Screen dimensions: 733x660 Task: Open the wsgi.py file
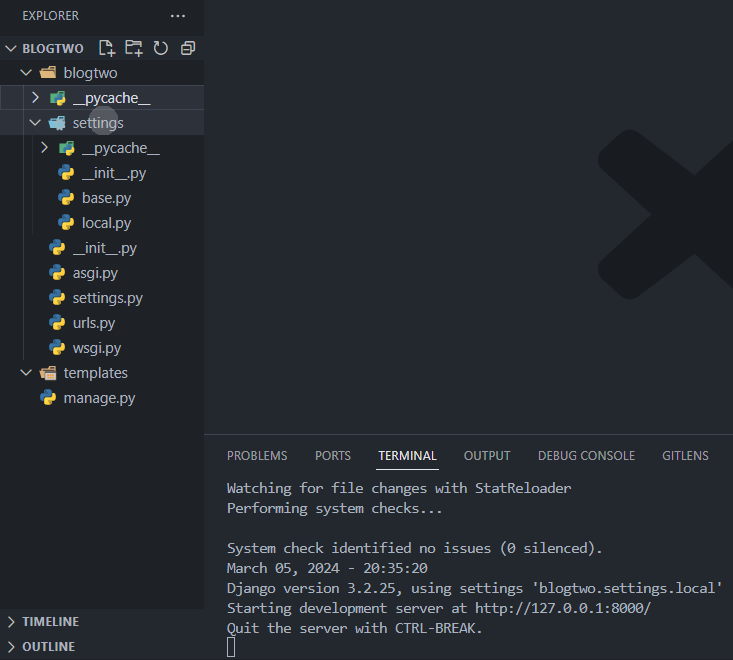coord(96,348)
